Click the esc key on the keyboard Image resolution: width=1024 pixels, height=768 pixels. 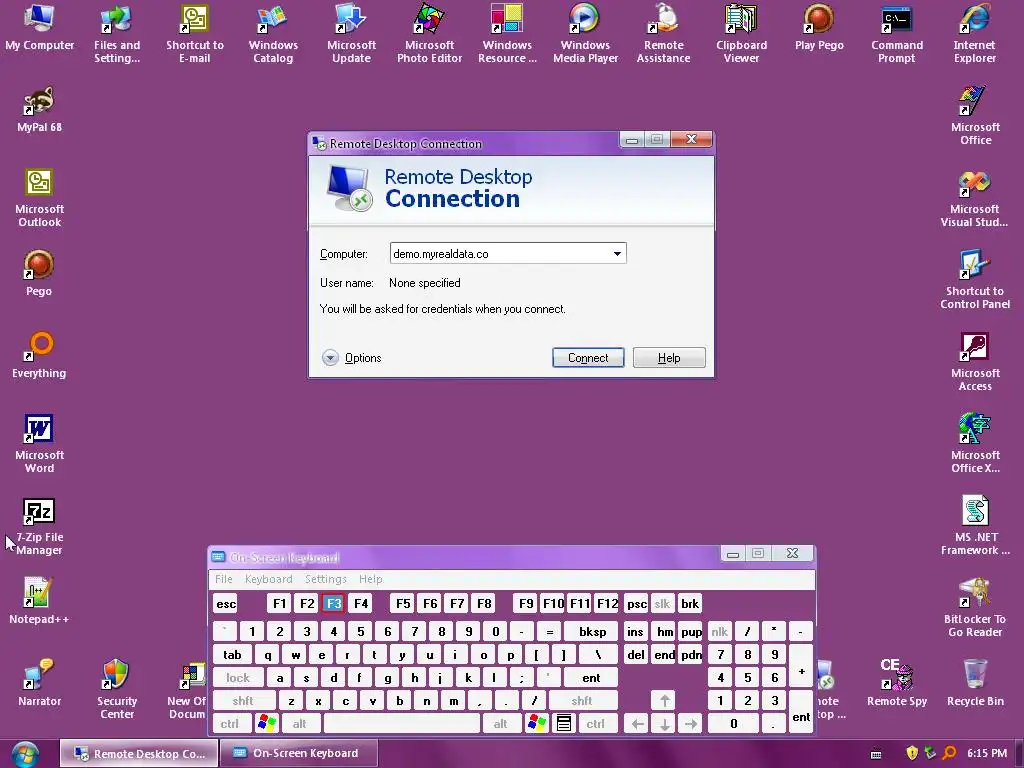pyautogui.click(x=226, y=604)
